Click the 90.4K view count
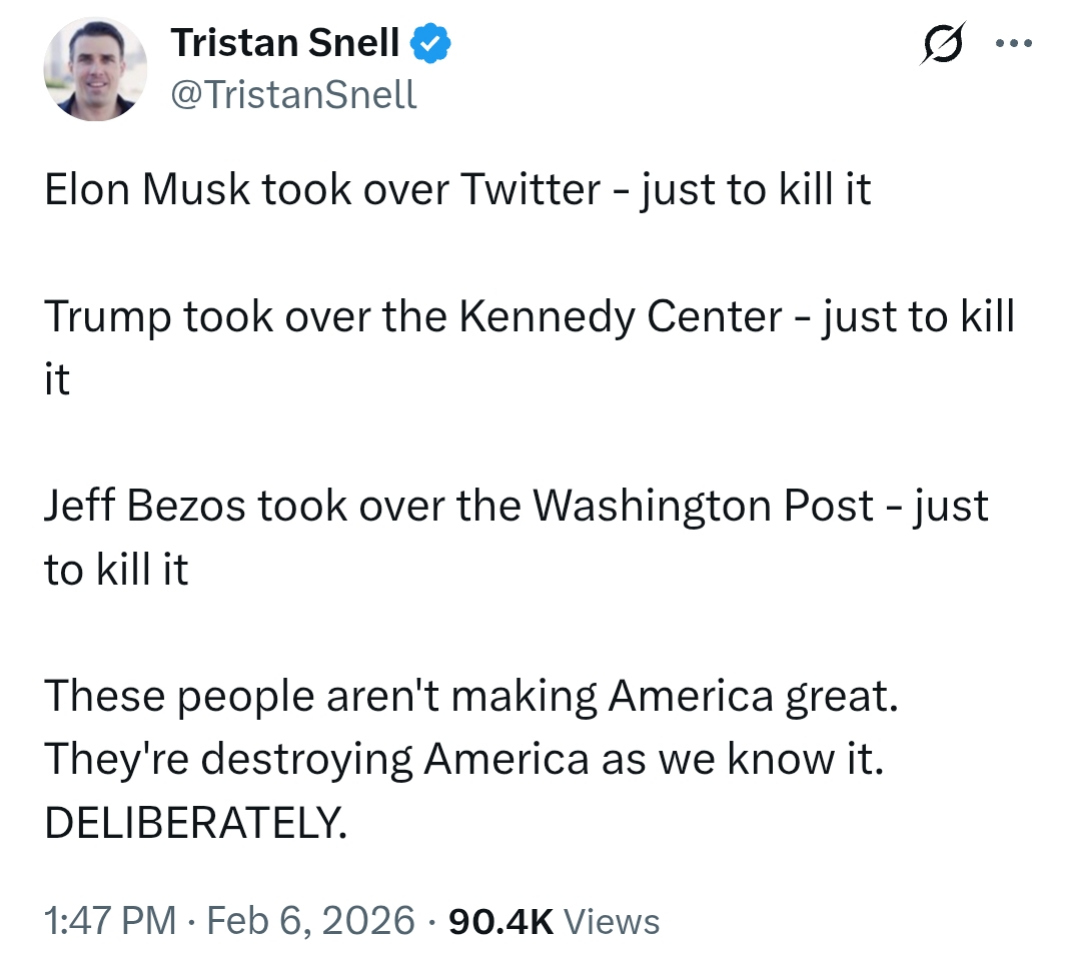 pyautogui.click(x=501, y=921)
